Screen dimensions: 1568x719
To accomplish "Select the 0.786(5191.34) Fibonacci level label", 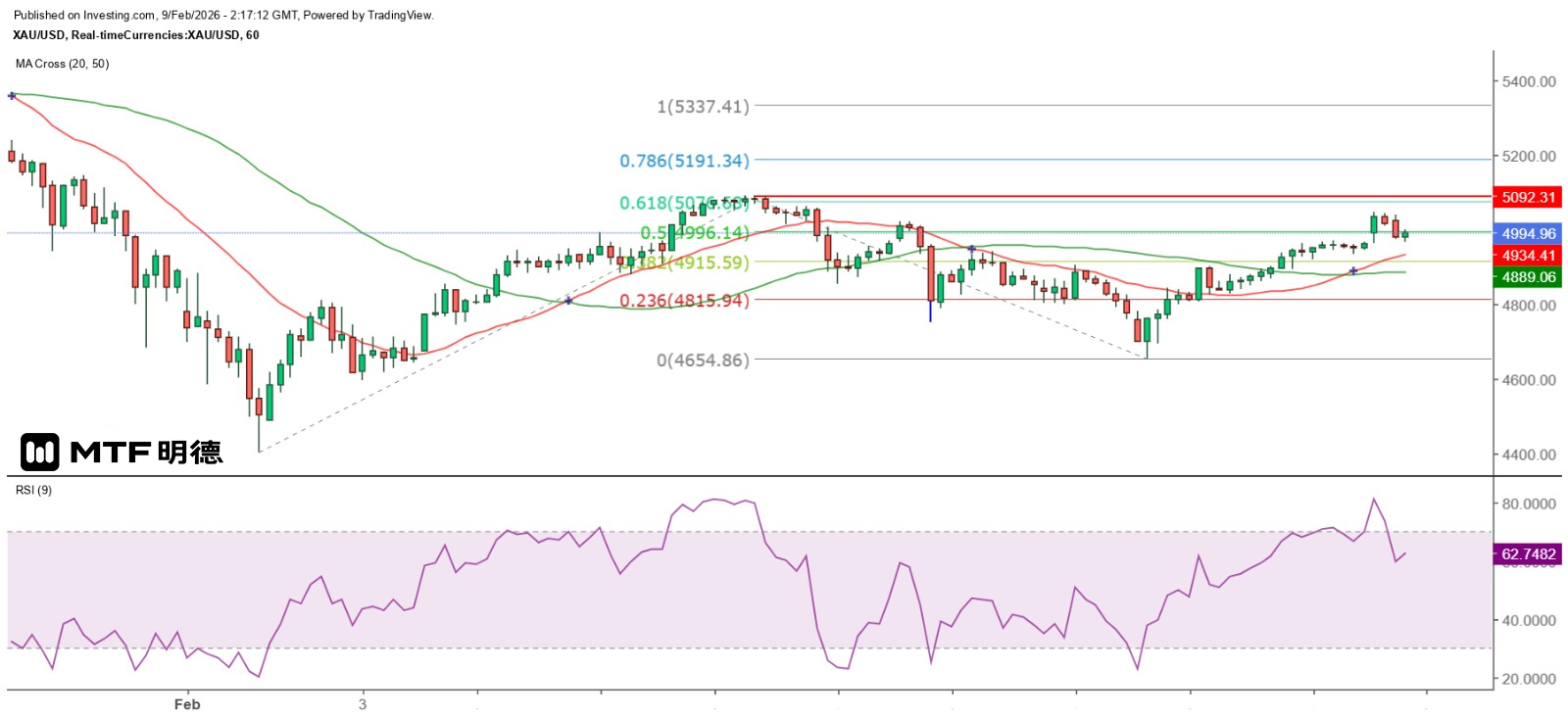I will pyautogui.click(x=684, y=160).
